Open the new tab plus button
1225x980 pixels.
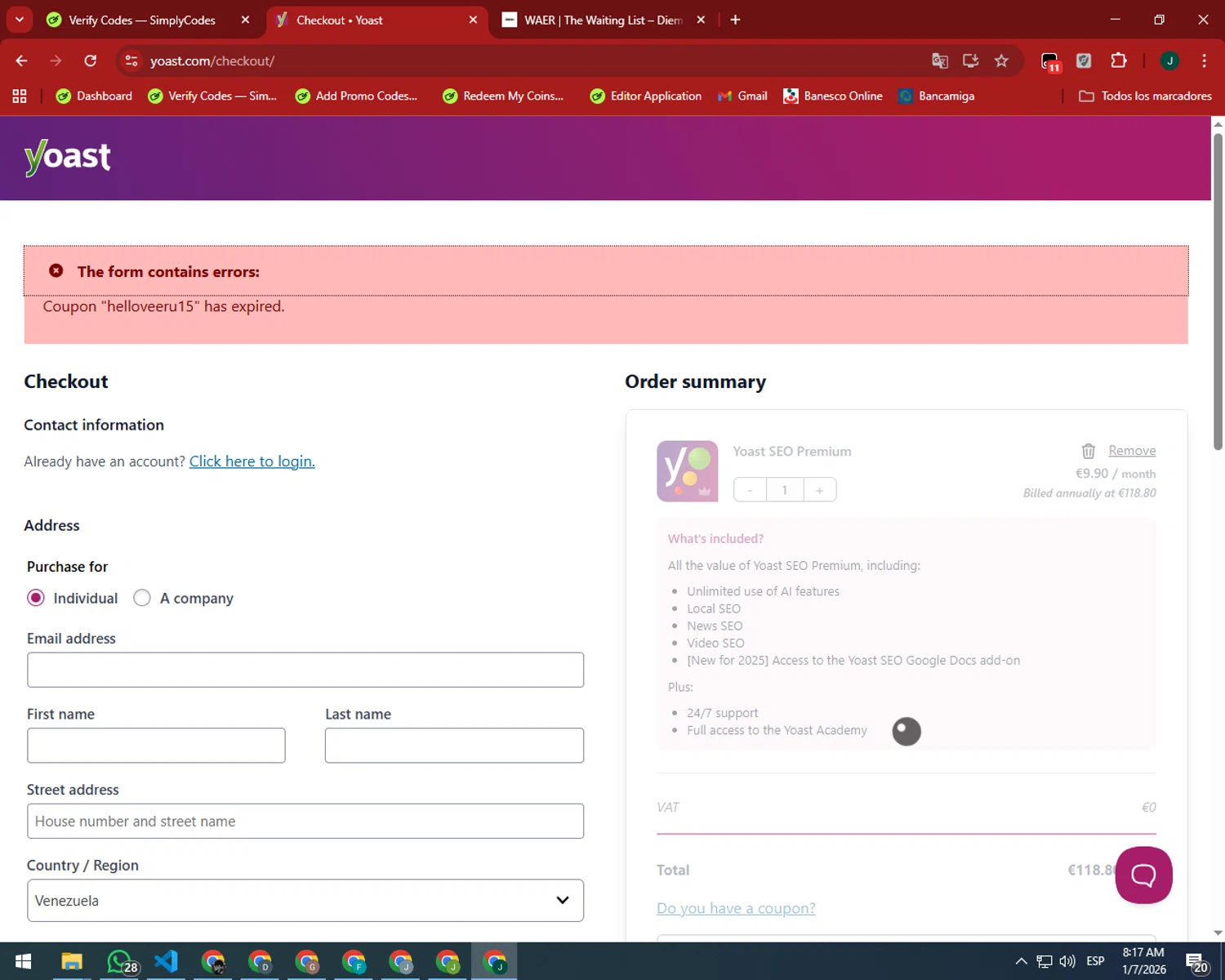(735, 20)
